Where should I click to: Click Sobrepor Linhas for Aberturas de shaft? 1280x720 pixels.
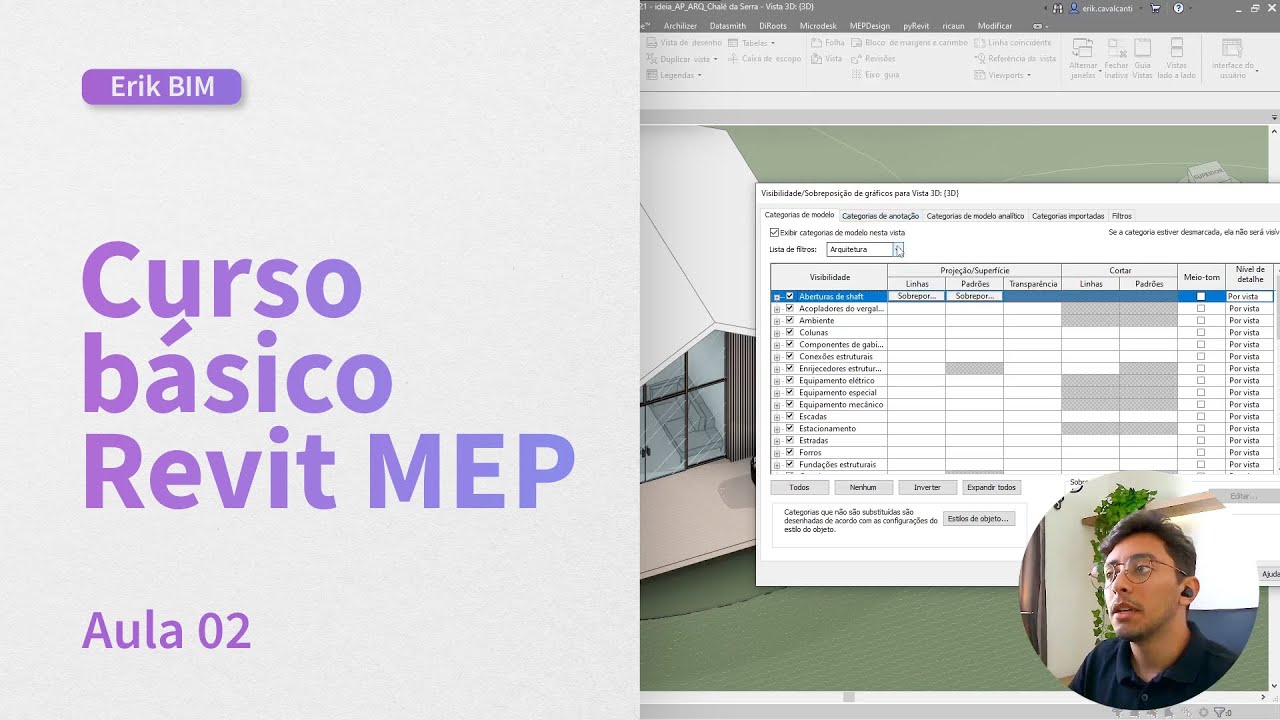[917, 296]
